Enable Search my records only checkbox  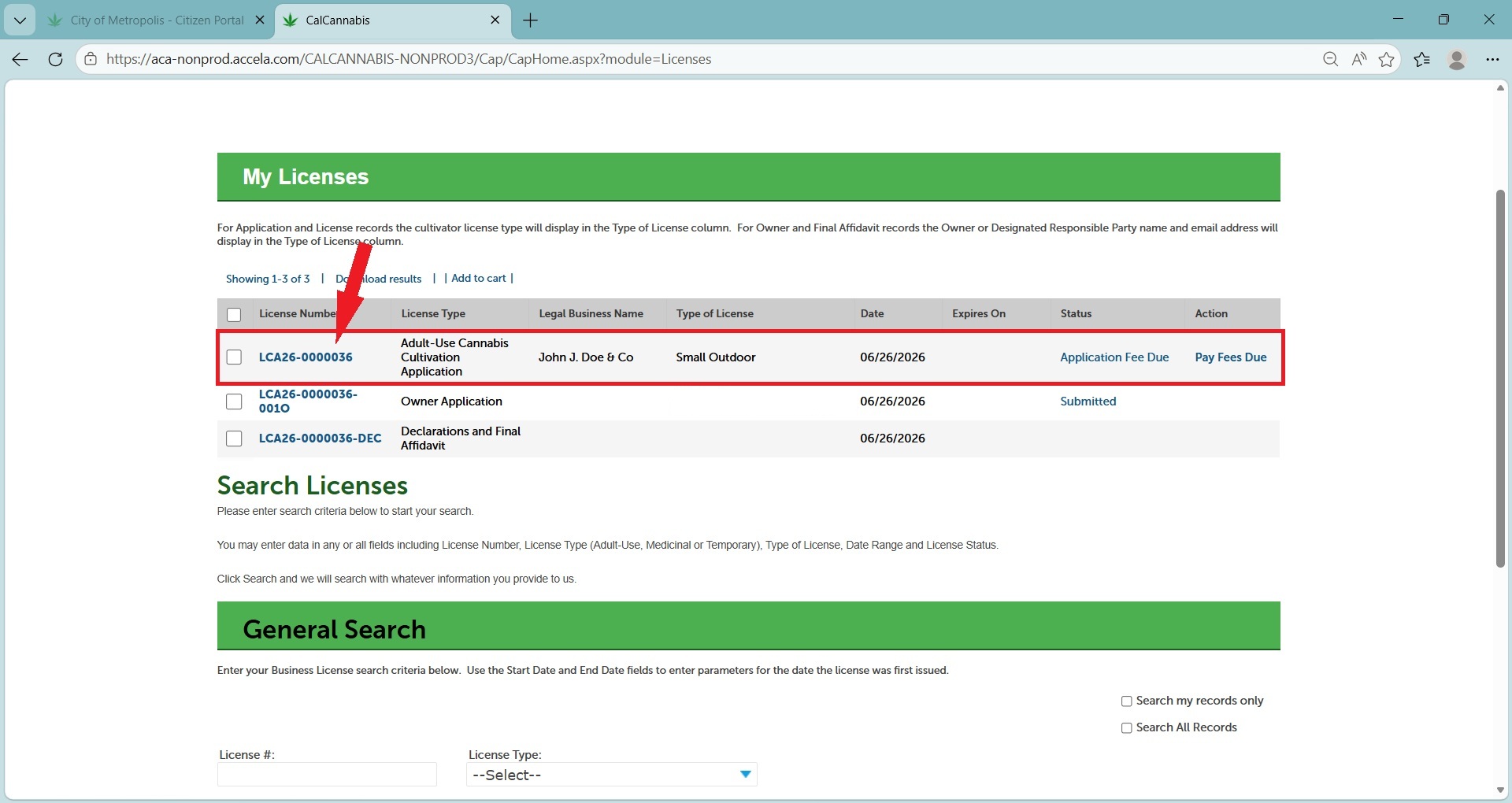tap(1127, 701)
